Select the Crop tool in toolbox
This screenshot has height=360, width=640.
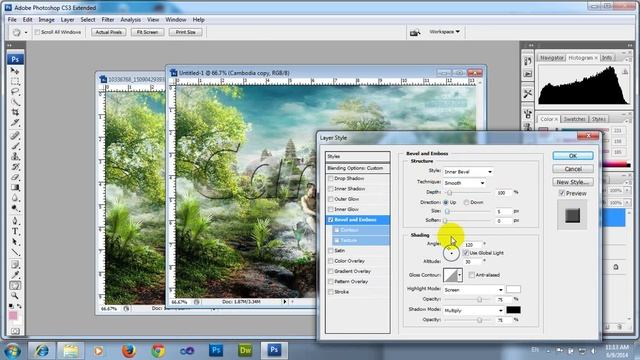tap(15, 112)
